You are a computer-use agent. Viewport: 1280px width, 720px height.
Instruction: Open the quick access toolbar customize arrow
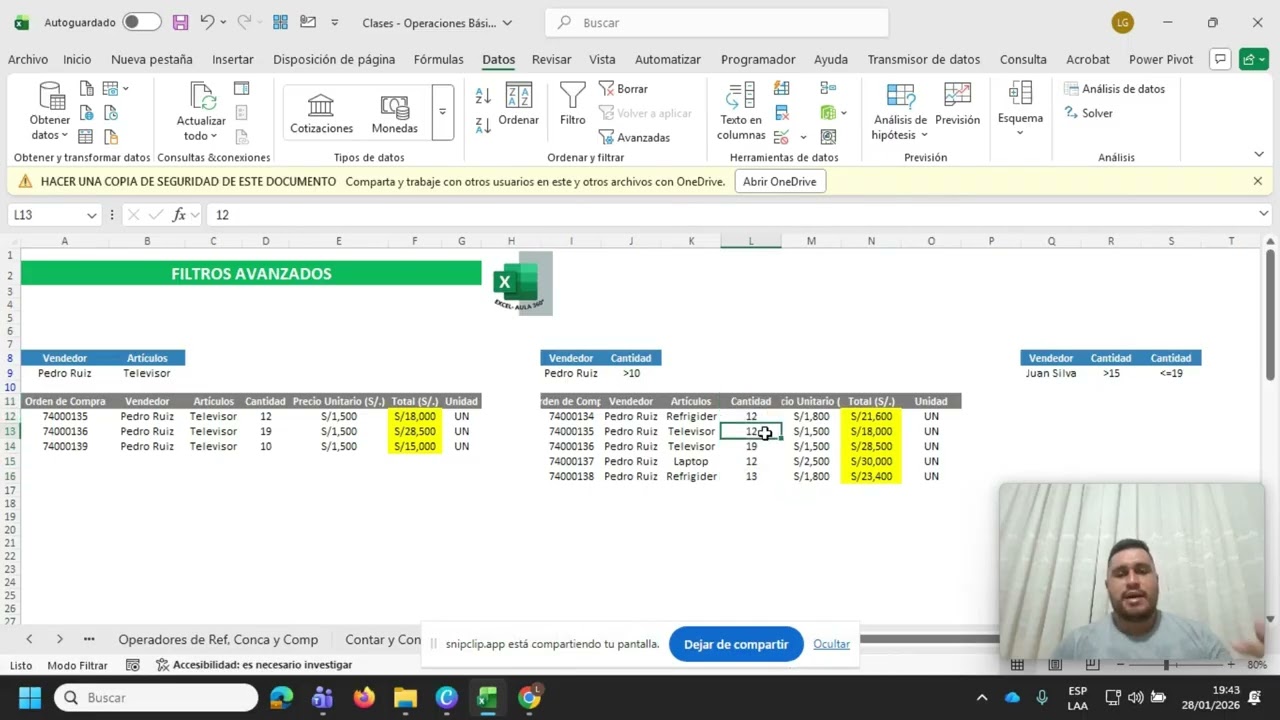(x=334, y=22)
